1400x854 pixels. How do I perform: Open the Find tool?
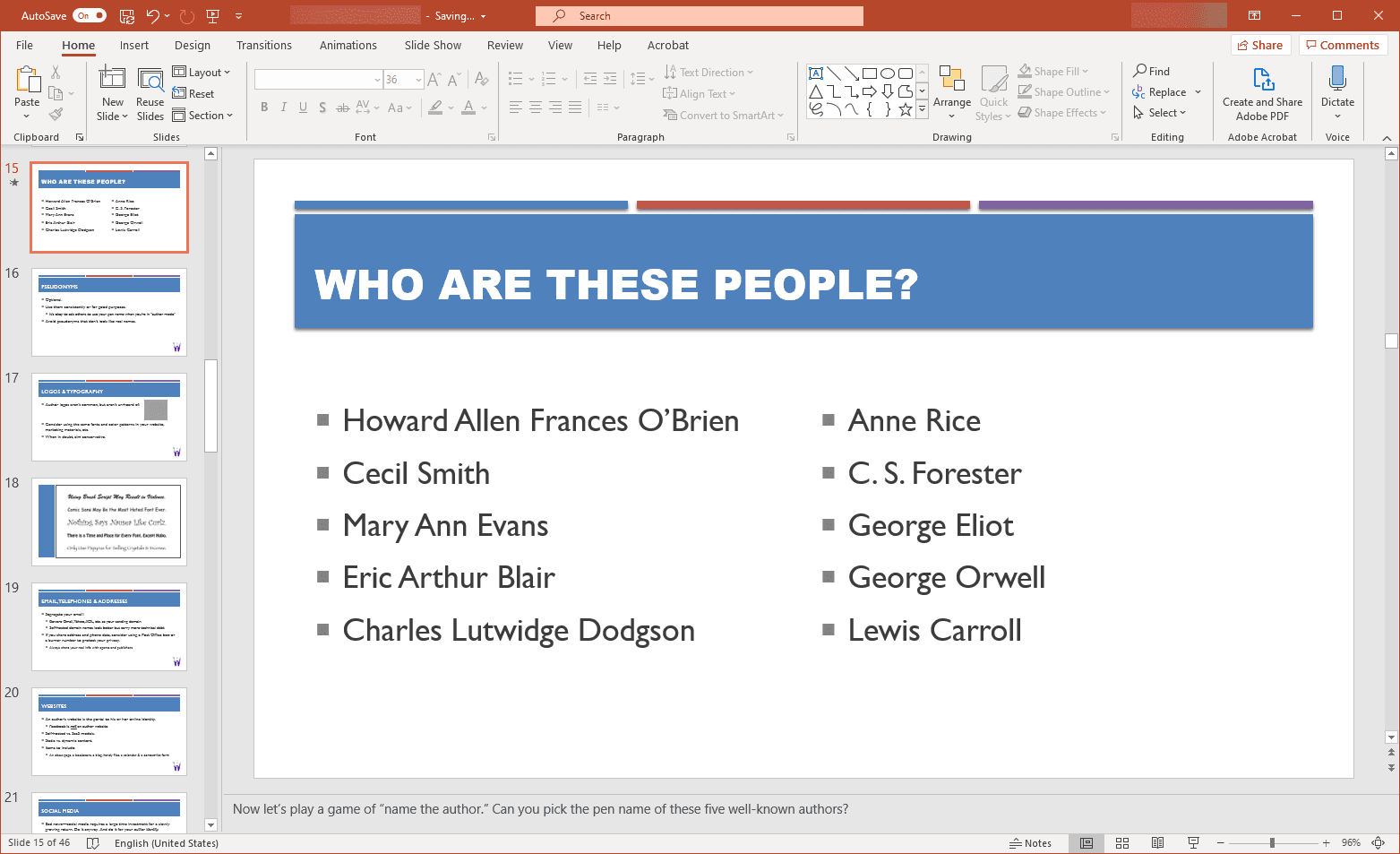tap(1152, 71)
